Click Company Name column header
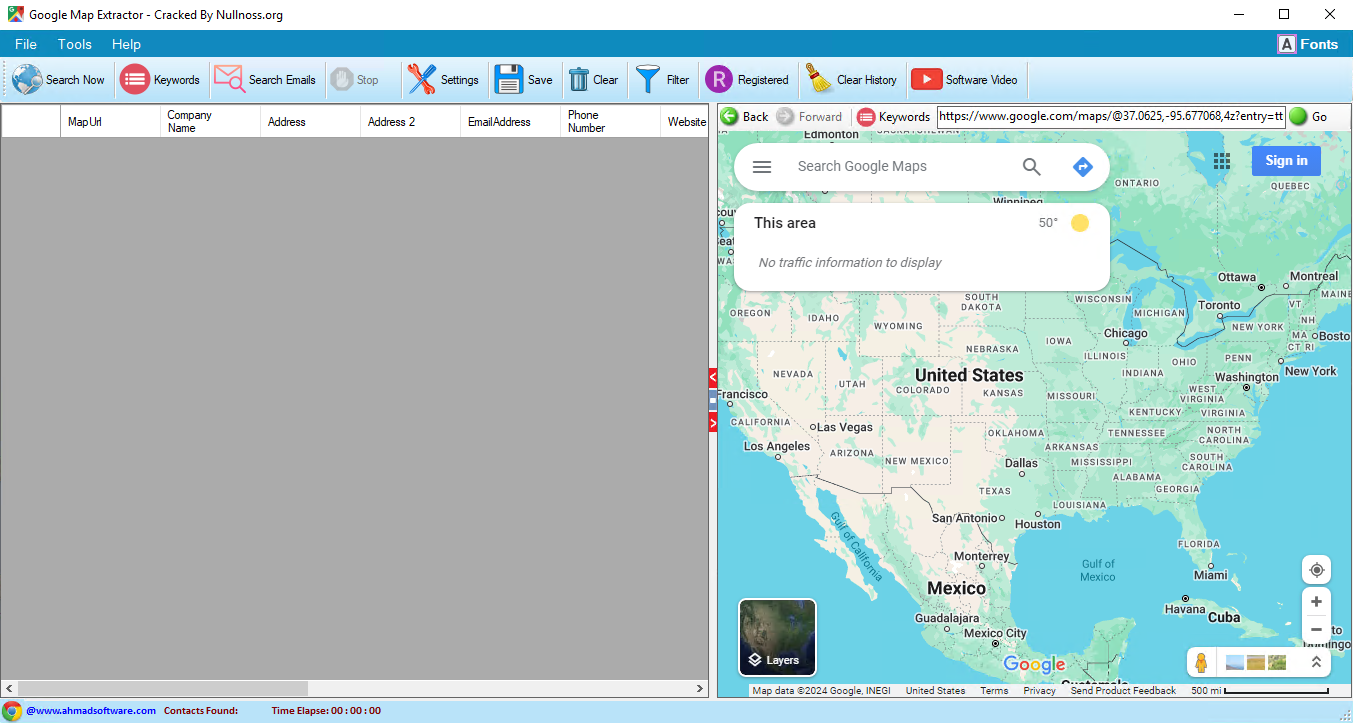The width and height of the screenshot is (1353, 723). tap(210, 121)
